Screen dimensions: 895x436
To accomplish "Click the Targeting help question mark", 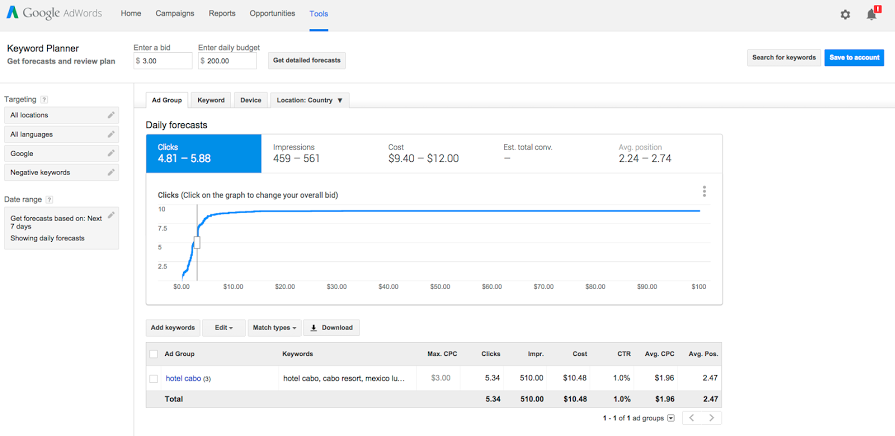I will [44, 100].
